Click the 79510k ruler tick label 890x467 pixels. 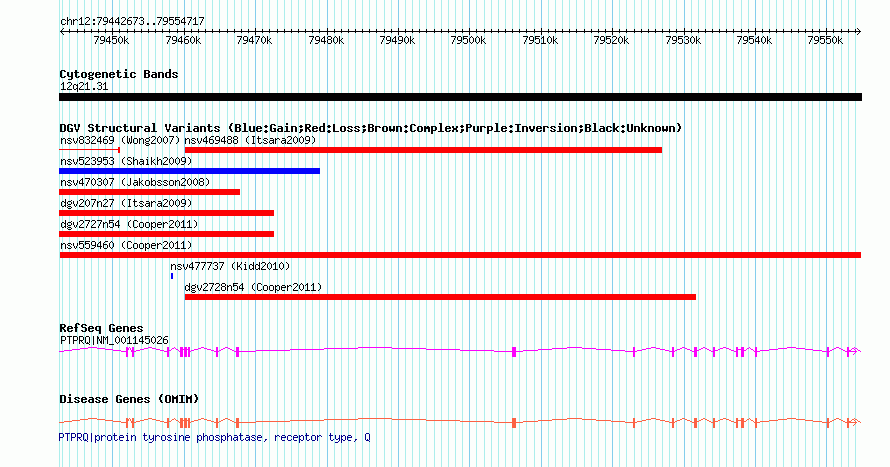click(x=540, y=40)
